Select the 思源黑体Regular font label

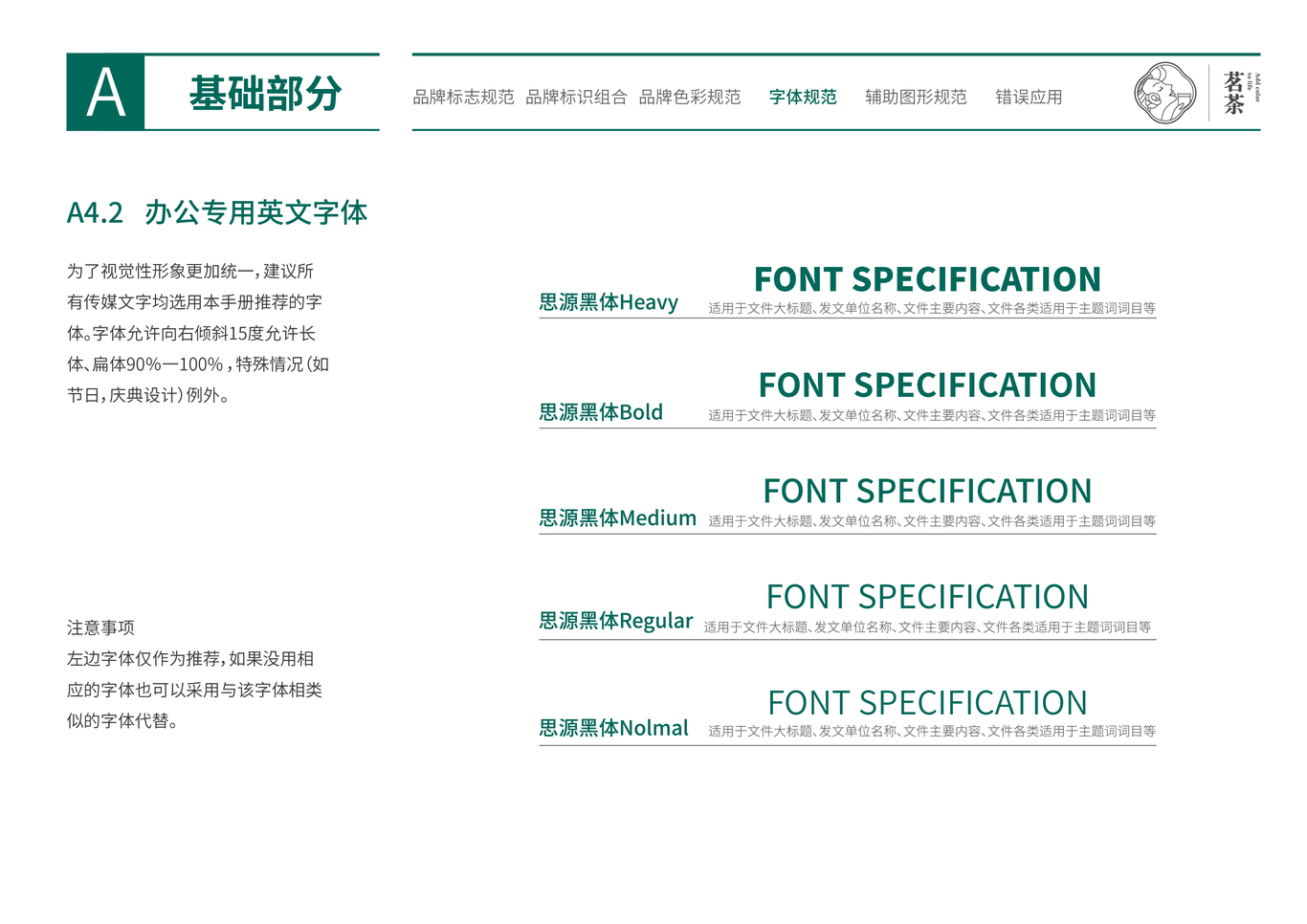point(616,621)
